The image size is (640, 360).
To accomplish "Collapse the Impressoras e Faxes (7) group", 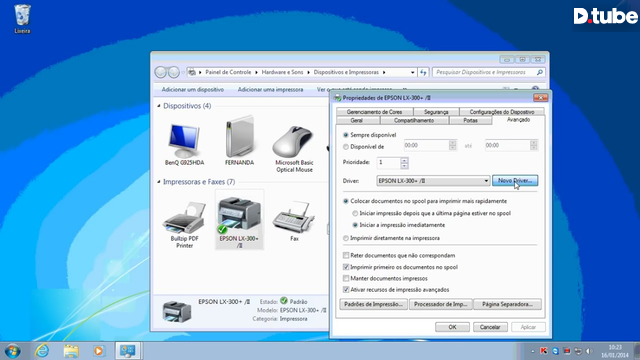I will coord(159,182).
